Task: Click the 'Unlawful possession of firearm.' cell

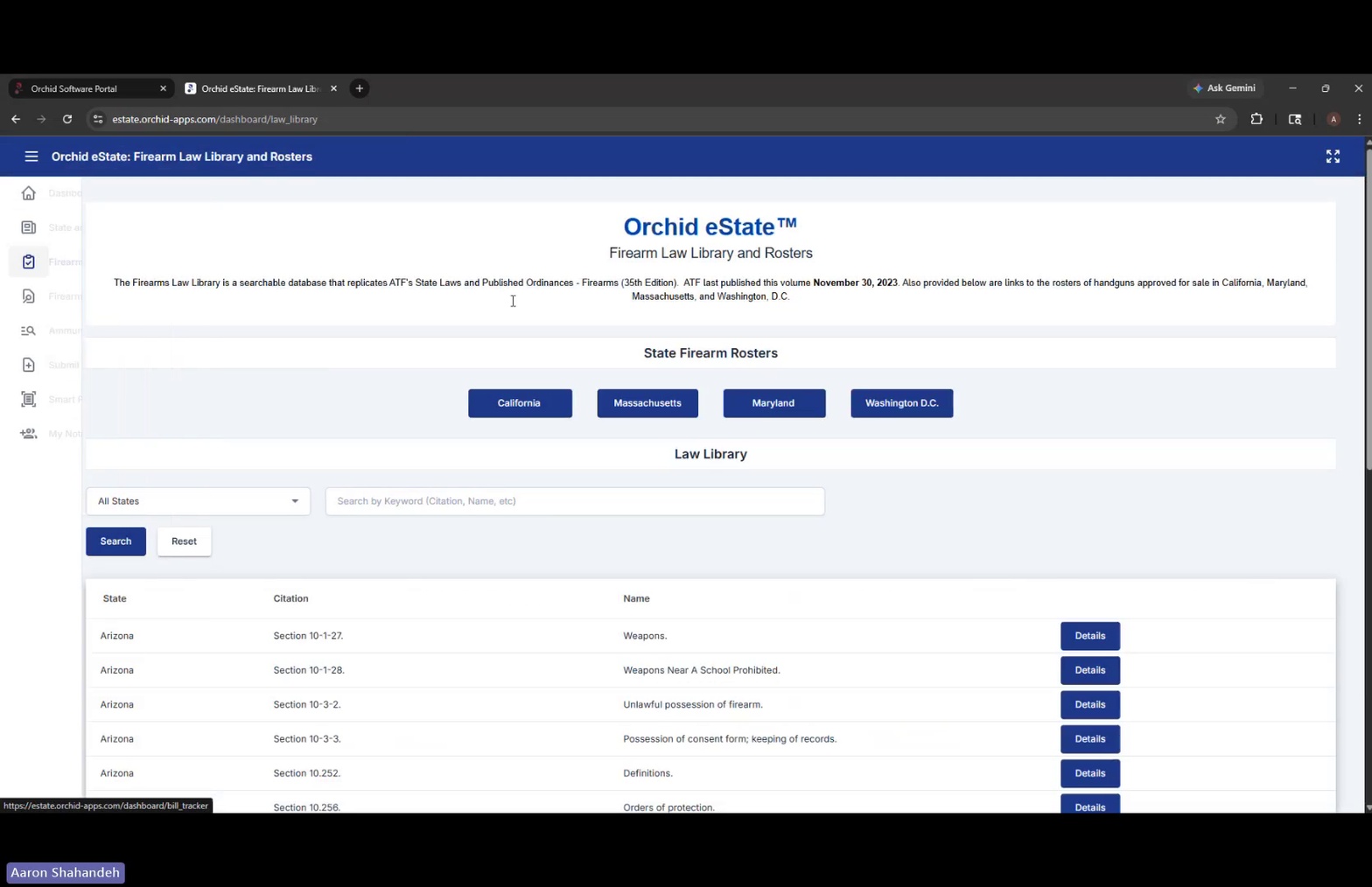Action: tap(693, 704)
